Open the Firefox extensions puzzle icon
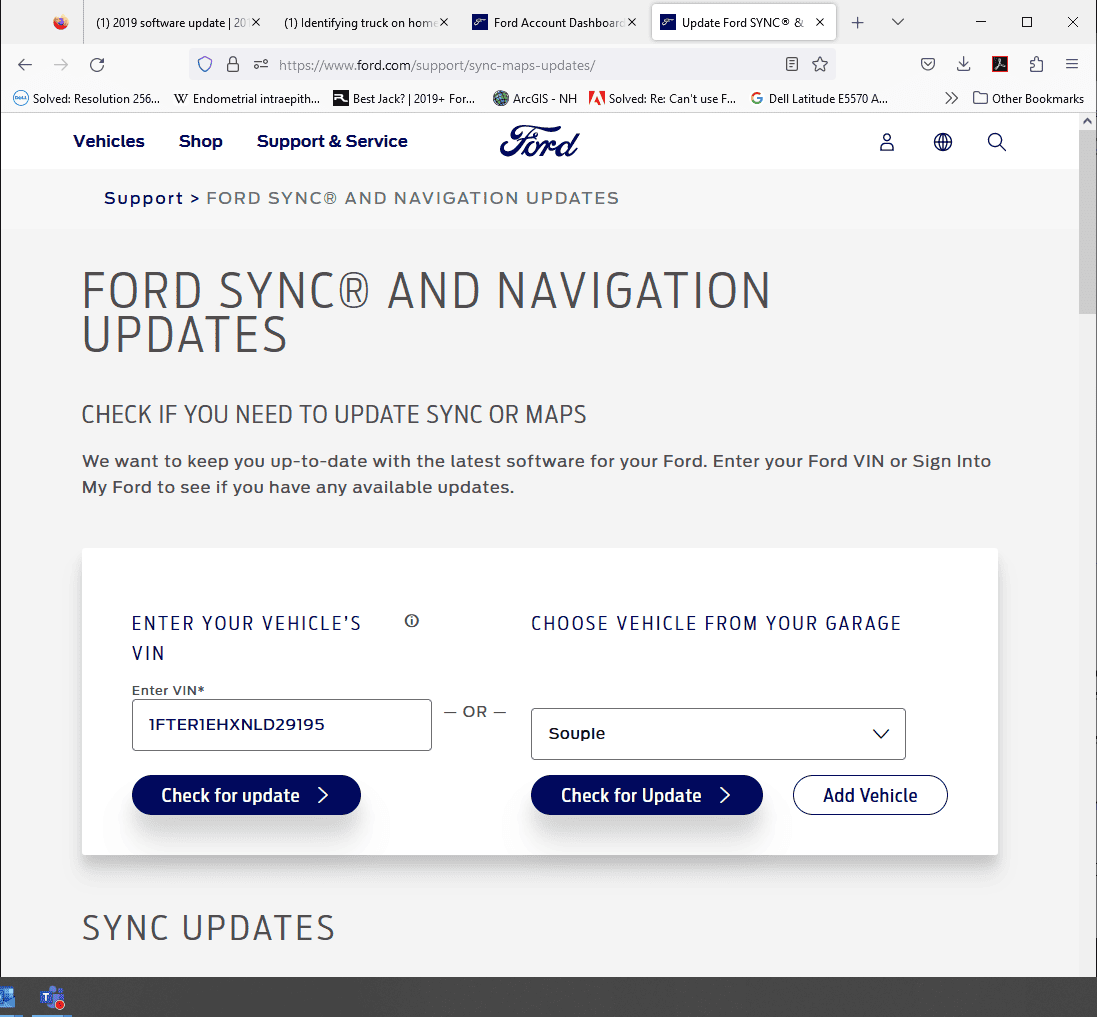The image size is (1097, 1017). point(1036,64)
